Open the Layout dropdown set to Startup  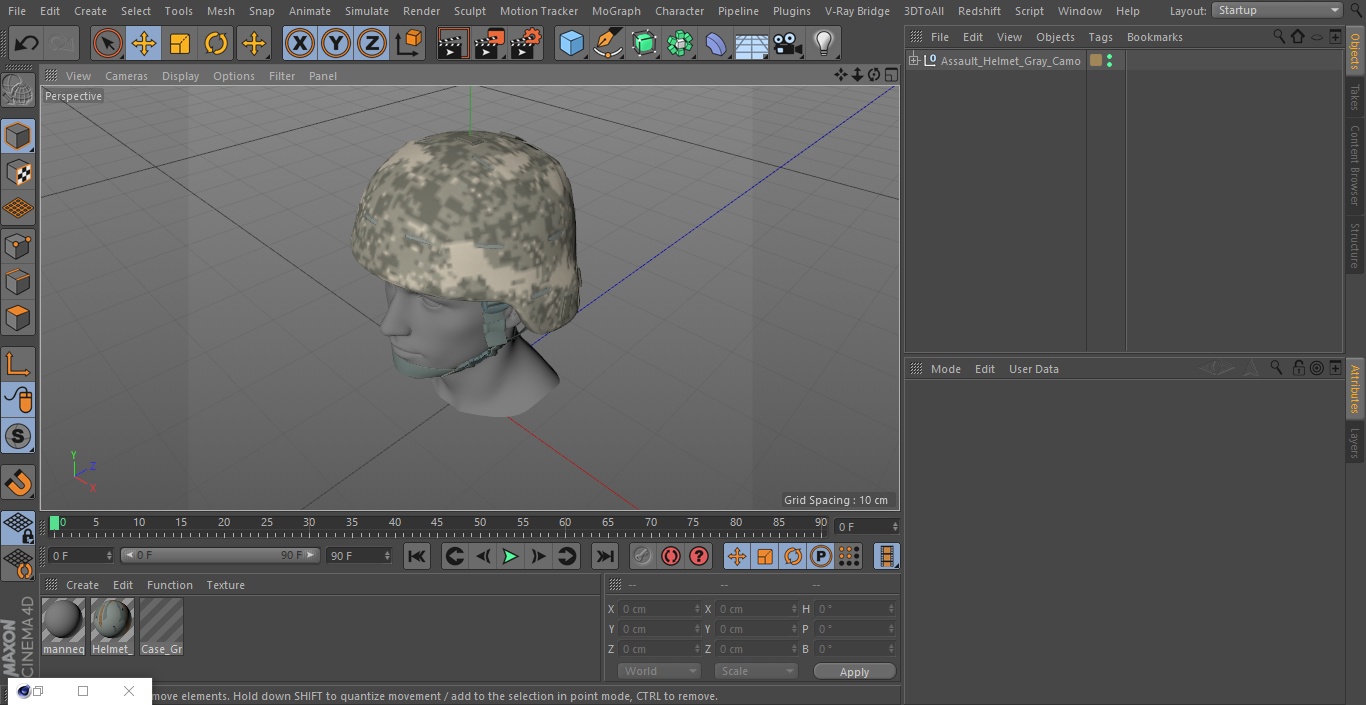pos(1277,10)
